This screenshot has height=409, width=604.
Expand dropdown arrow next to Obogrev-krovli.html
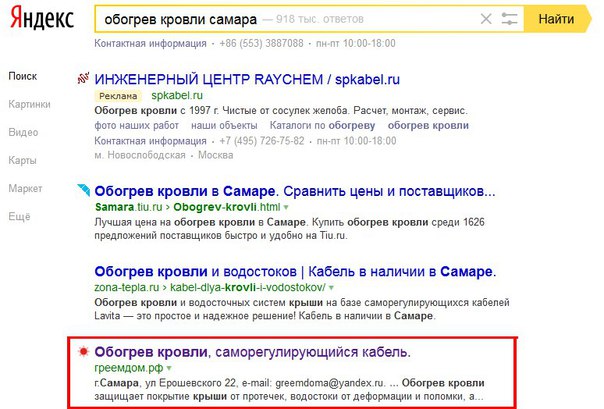click(286, 207)
